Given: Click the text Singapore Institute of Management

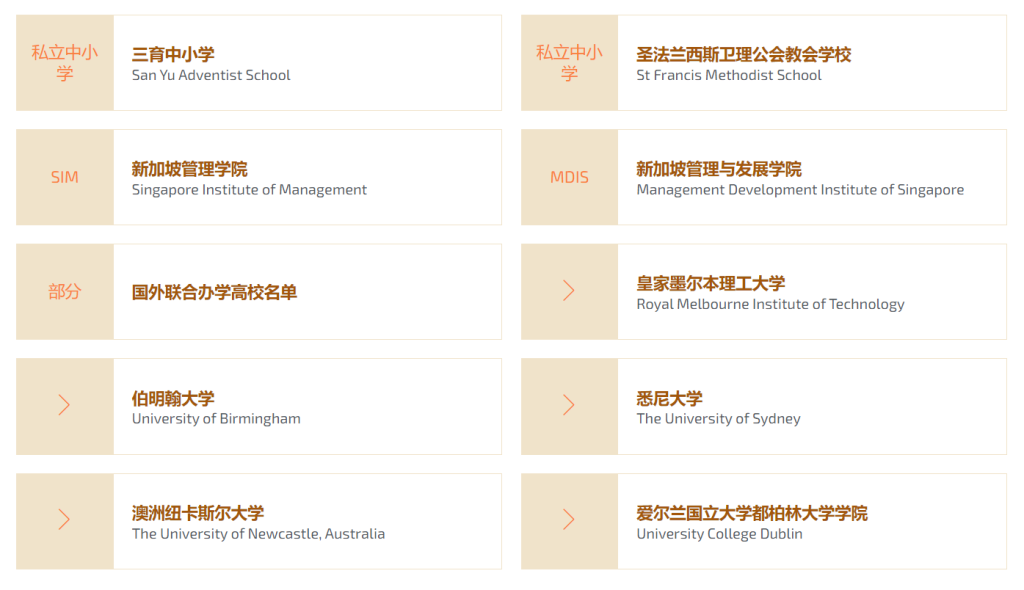Looking at the screenshot, I should tap(249, 190).
